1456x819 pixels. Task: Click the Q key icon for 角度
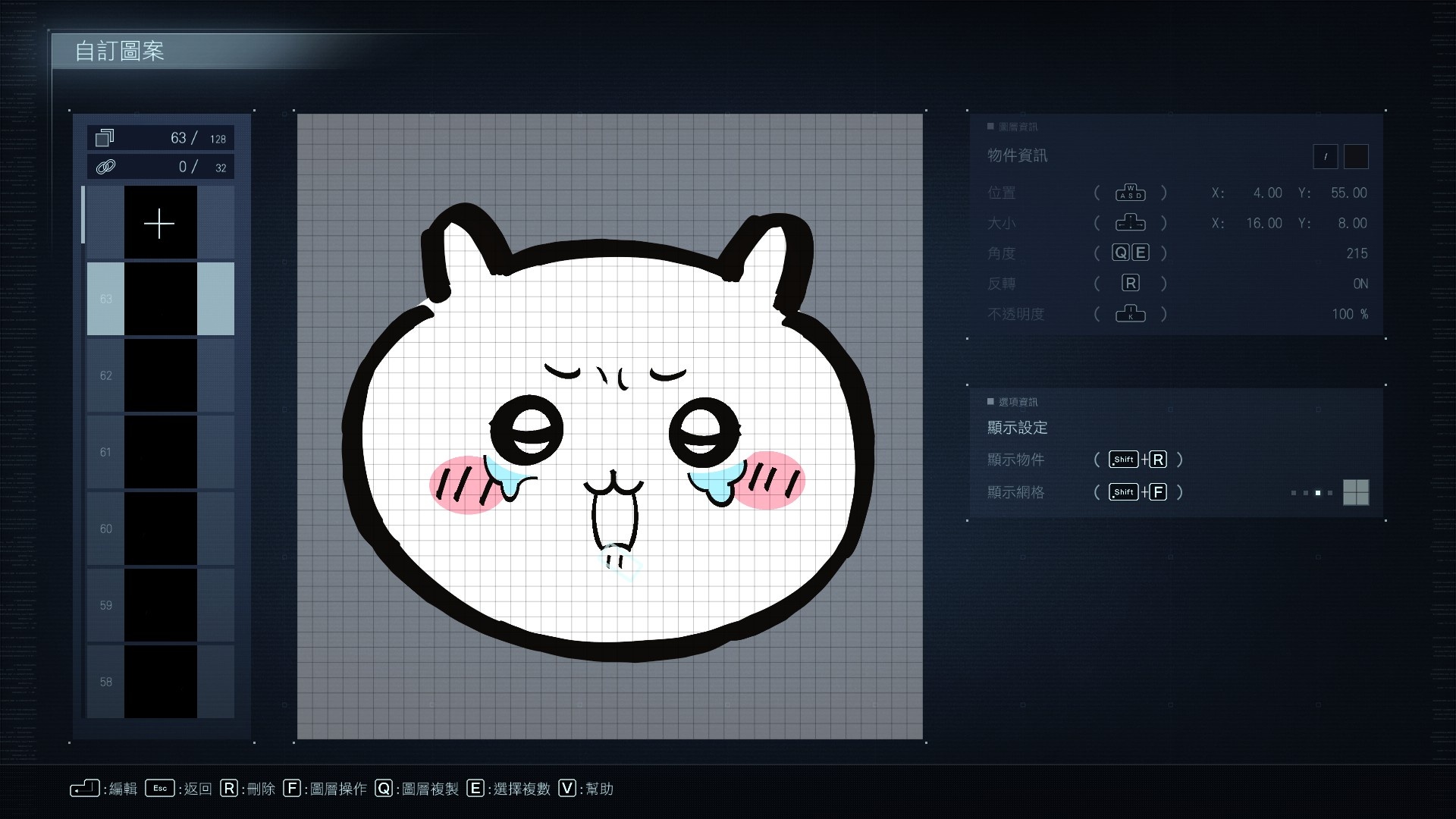click(x=1121, y=253)
